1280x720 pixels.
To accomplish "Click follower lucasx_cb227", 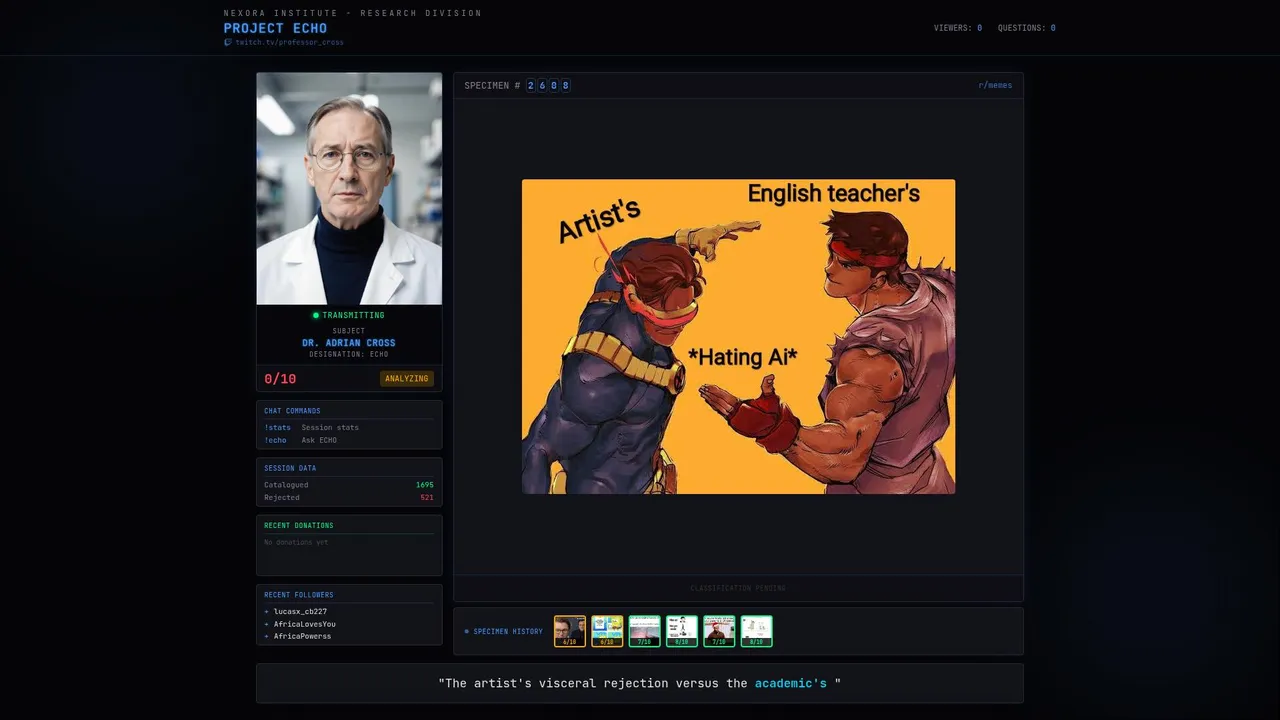I will (300, 611).
